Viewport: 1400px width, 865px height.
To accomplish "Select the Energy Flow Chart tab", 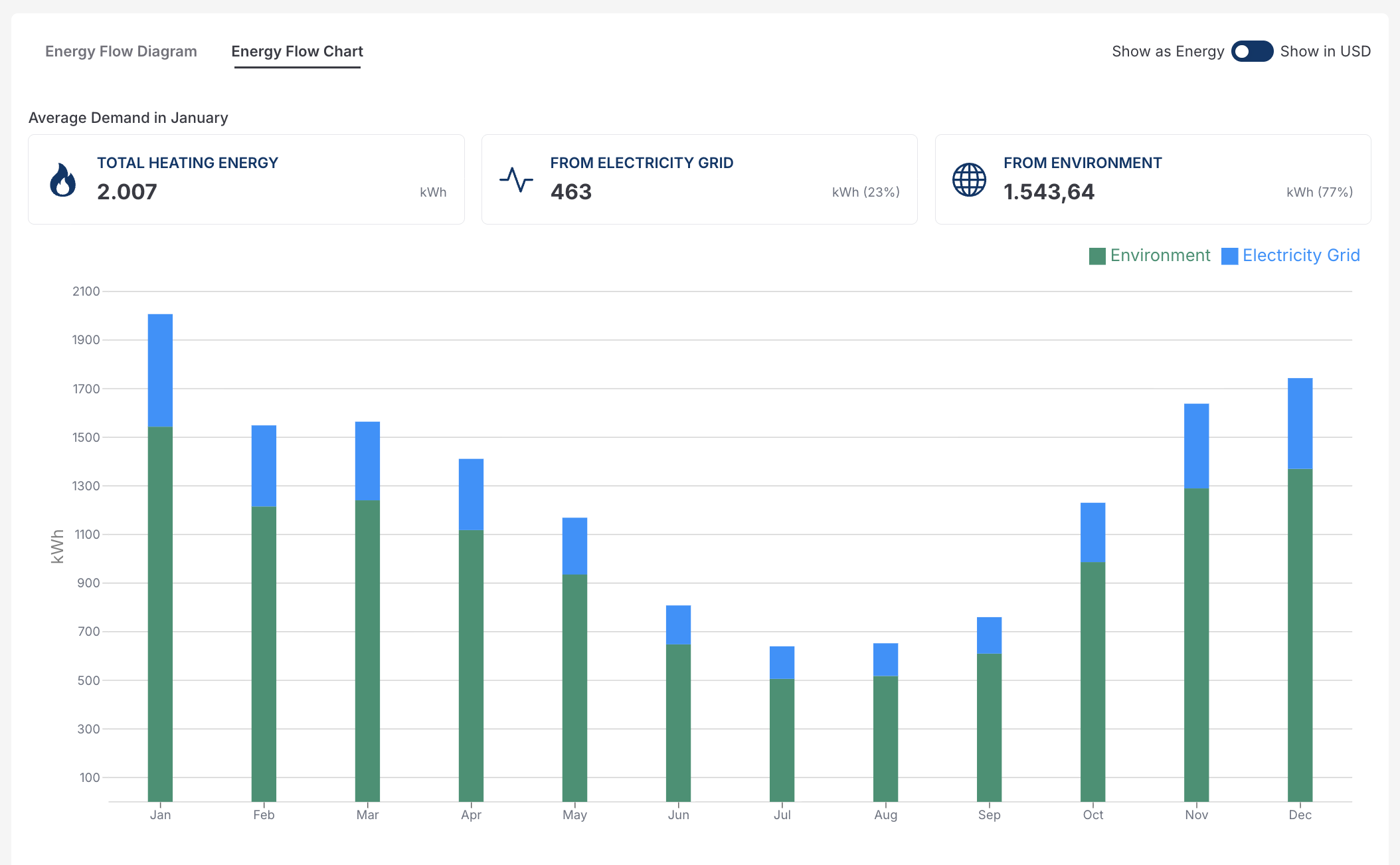I will 297,51.
